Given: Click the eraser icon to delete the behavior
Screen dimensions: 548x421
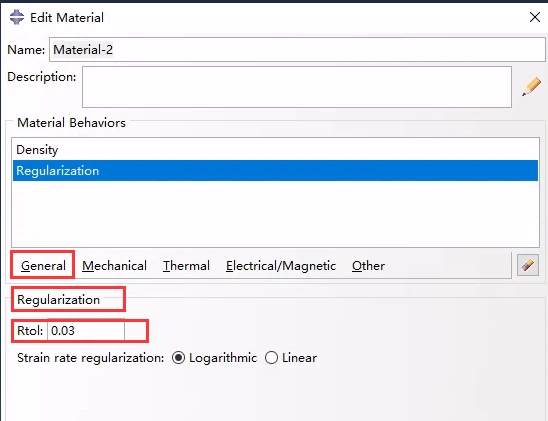Looking at the screenshot, I should (528, 265).
